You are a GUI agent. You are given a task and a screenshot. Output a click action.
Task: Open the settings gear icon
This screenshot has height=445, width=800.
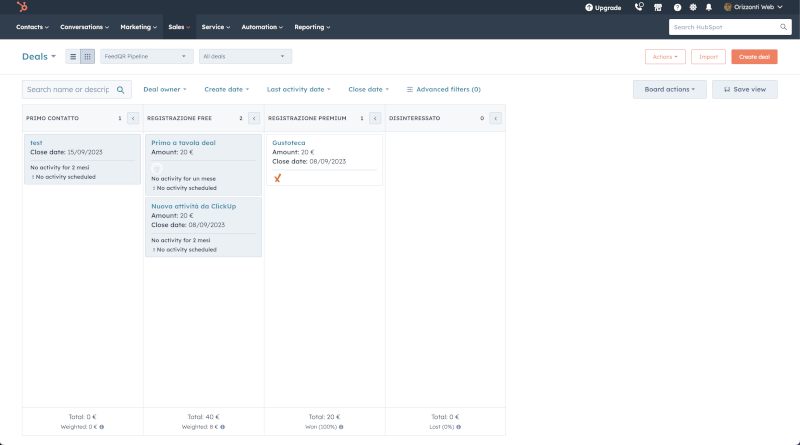pos(693,7)
